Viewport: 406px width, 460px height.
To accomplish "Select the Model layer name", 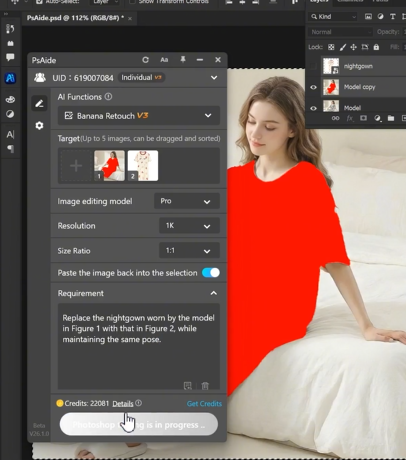I will 352,108.
